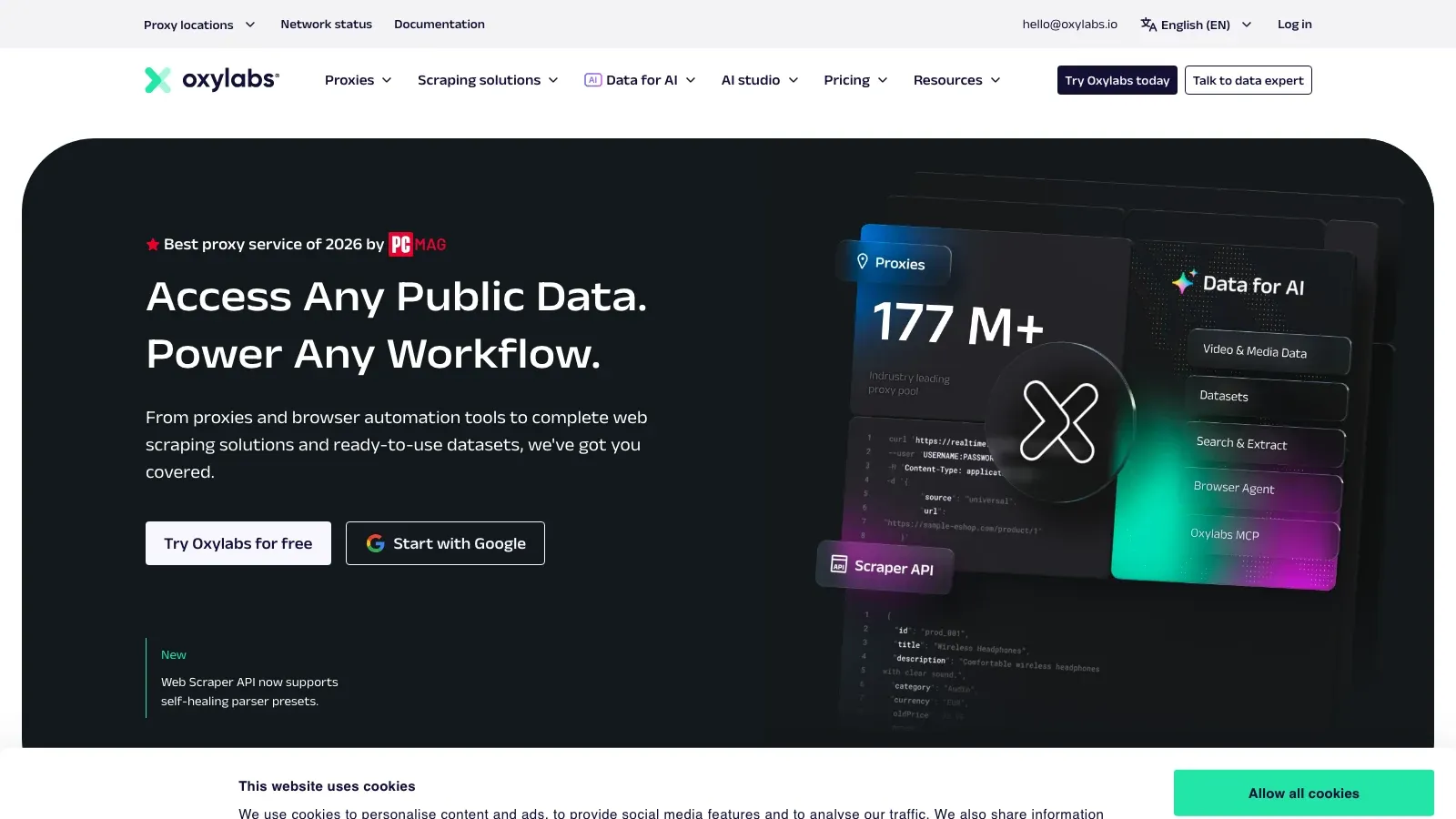1456x819 pixels.
Task: Expand the Scraping solutions menu chevron
Action: pyautogui.click(x=553, y=80)
